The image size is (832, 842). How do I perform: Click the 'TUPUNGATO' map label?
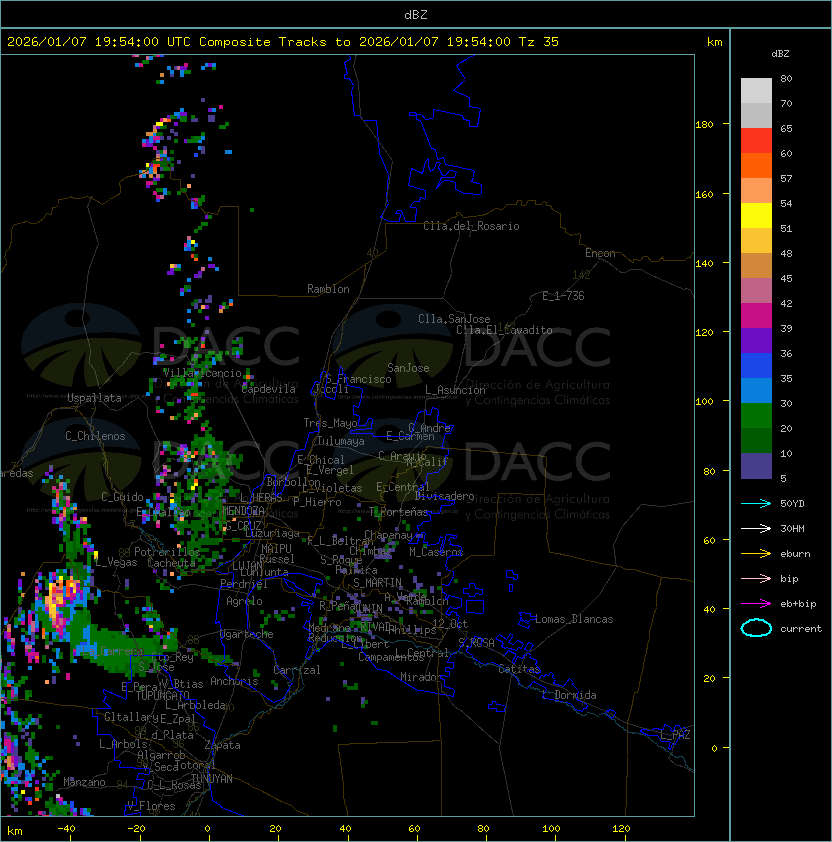coord(163,695)
